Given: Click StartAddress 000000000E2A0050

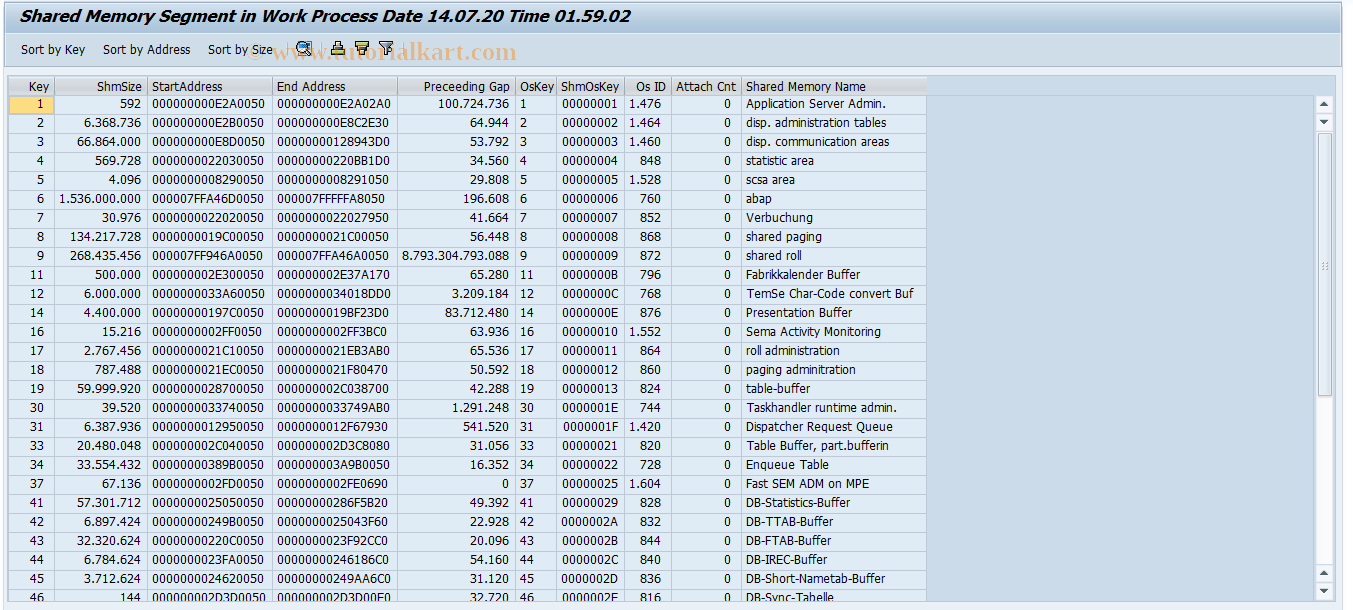Looking at the screenshot, I should pos(210,104).
